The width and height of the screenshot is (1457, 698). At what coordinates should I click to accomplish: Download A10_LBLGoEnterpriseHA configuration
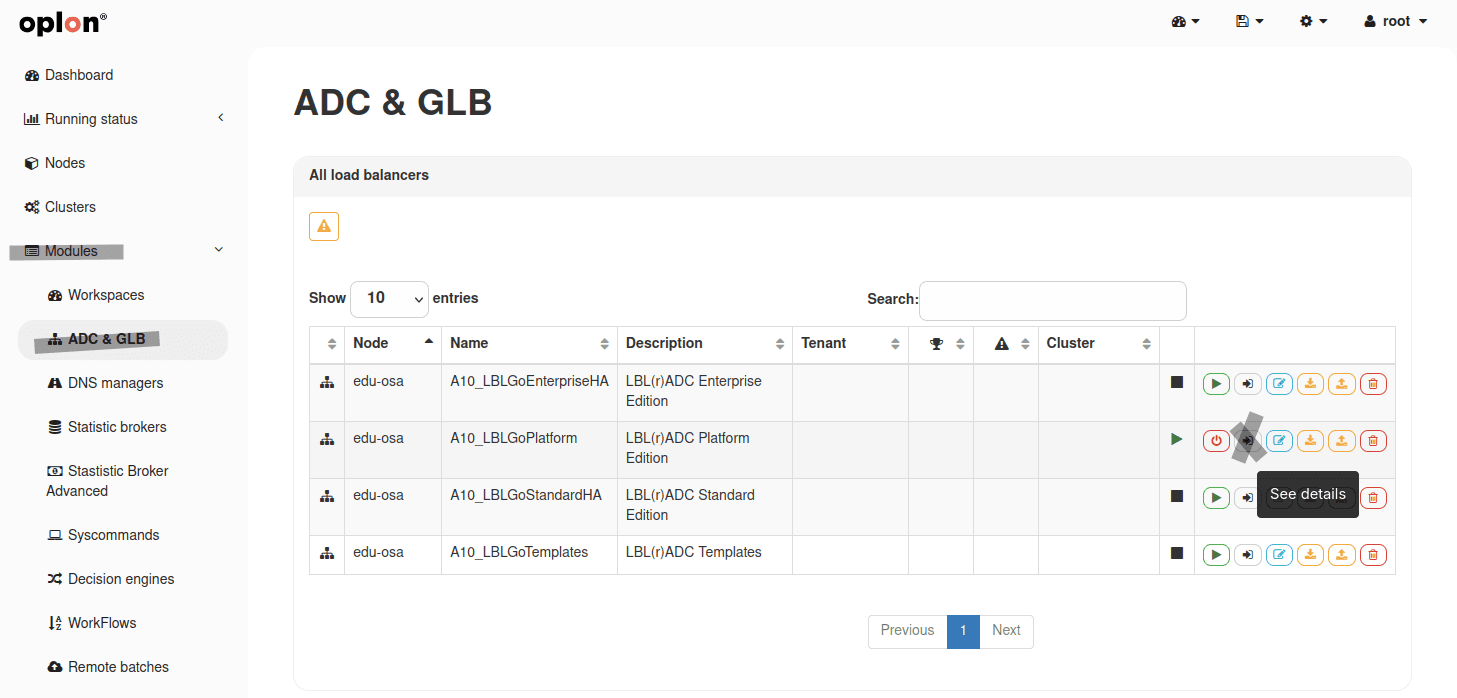point(1310,383)
